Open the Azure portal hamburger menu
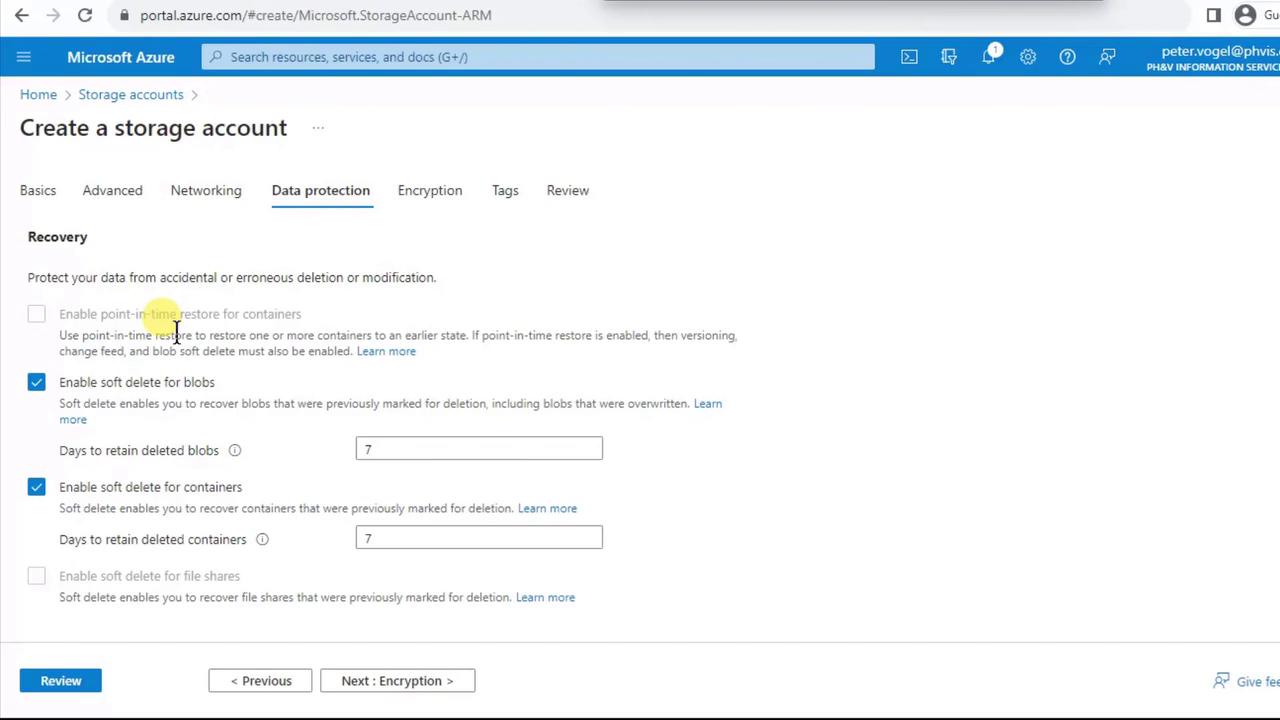This screenshot has width=1280, height=720. pyautogui.click(x=24, y=57)
